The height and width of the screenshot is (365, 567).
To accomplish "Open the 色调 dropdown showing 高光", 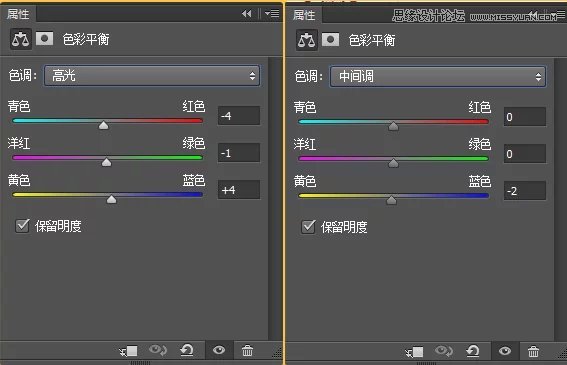I will (152, 76).
